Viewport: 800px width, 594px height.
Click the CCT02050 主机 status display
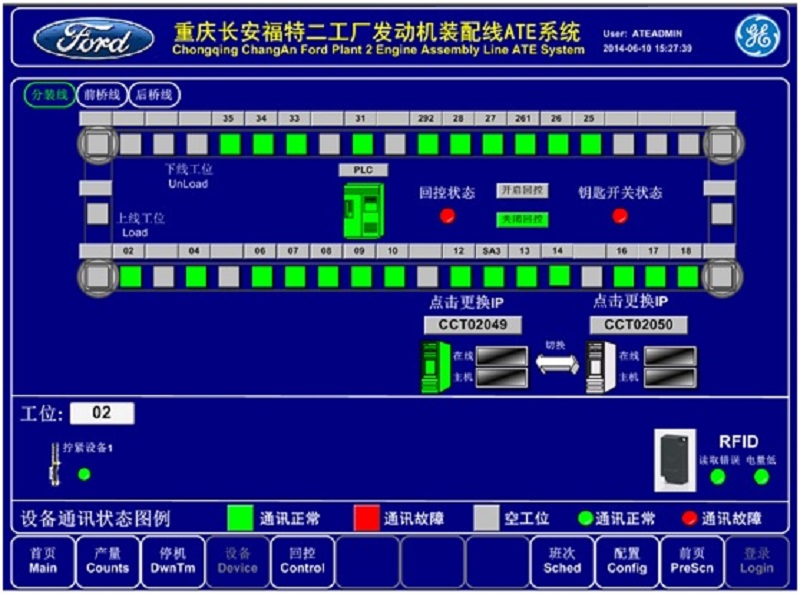pyautogui.click(x=670, y=378)
